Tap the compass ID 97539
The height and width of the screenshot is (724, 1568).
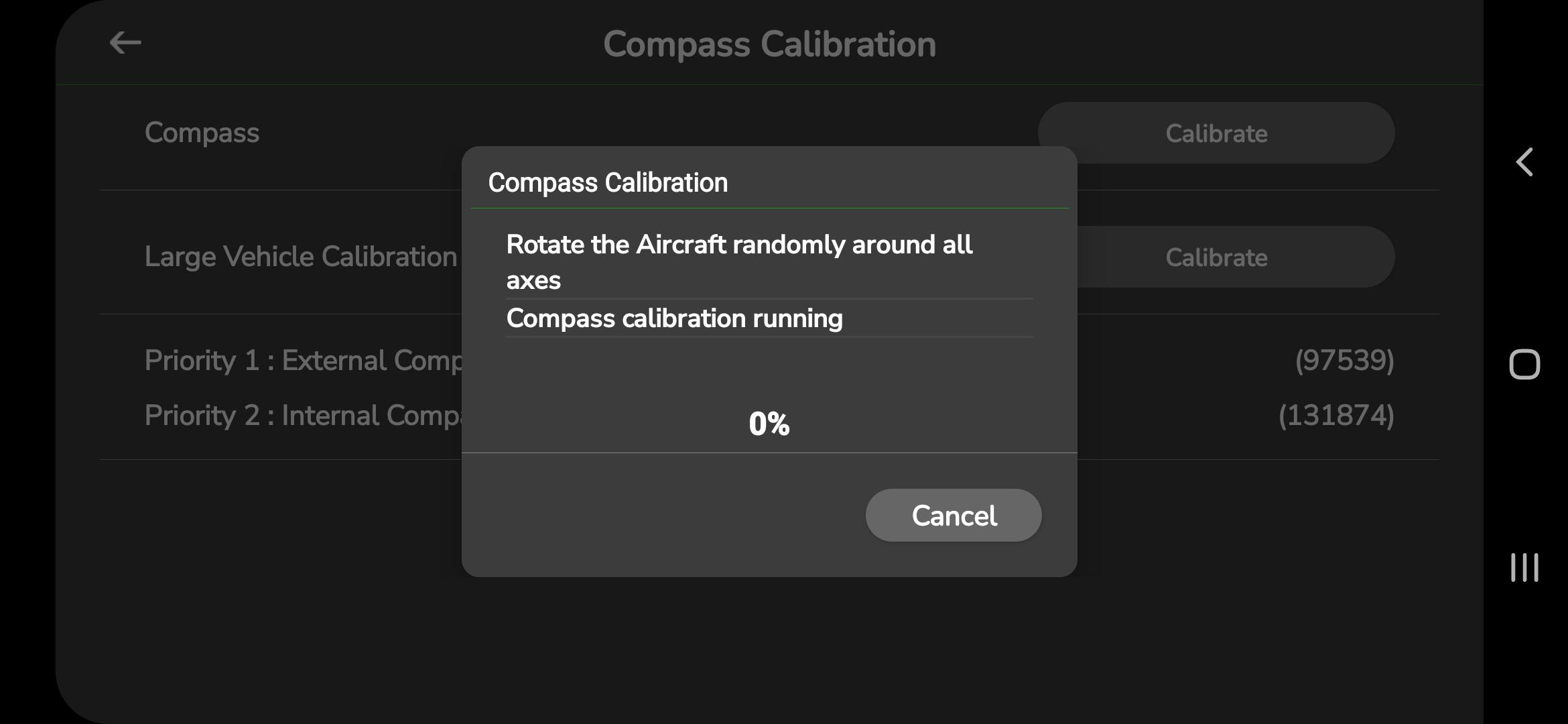(x=1344, y=361)
